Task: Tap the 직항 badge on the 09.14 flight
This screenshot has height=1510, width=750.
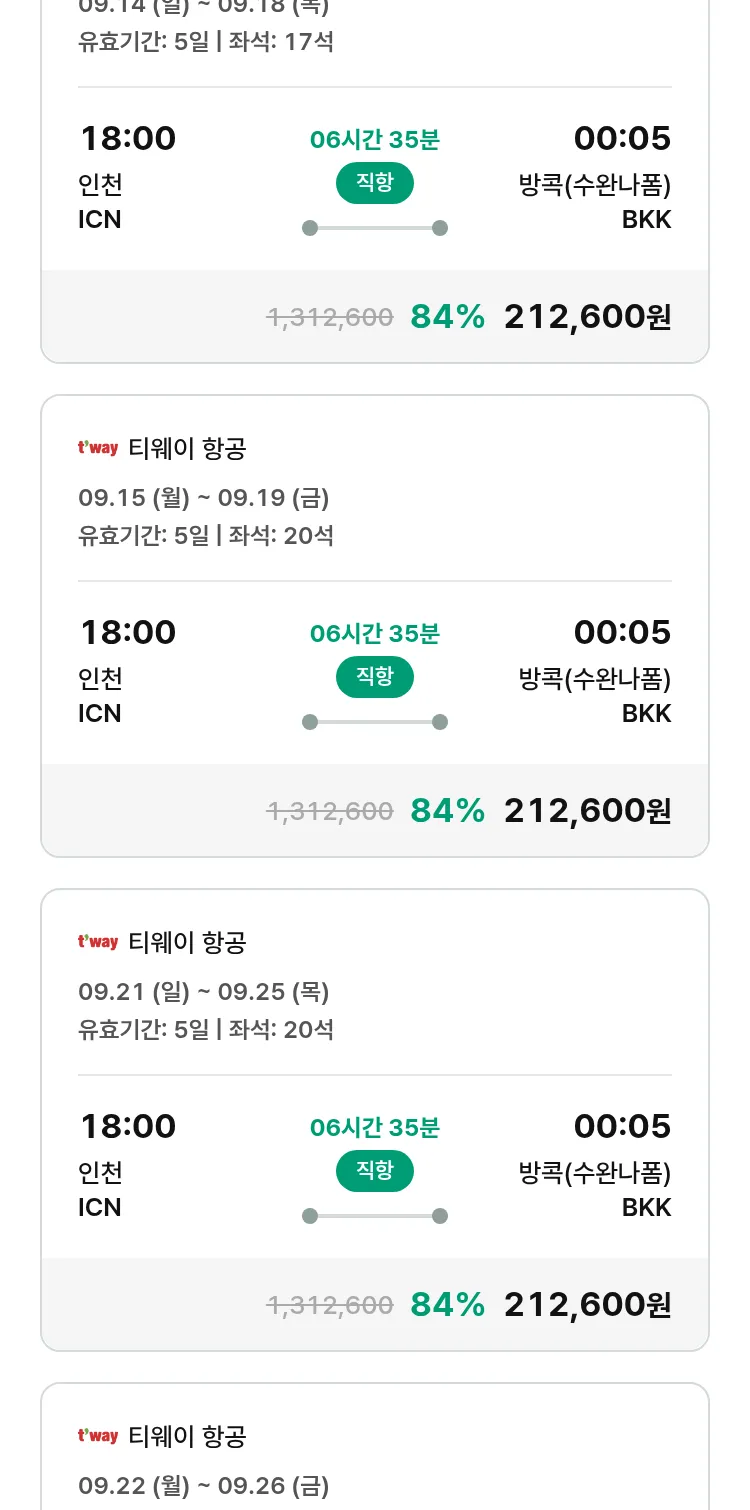Action: (375, 184)
